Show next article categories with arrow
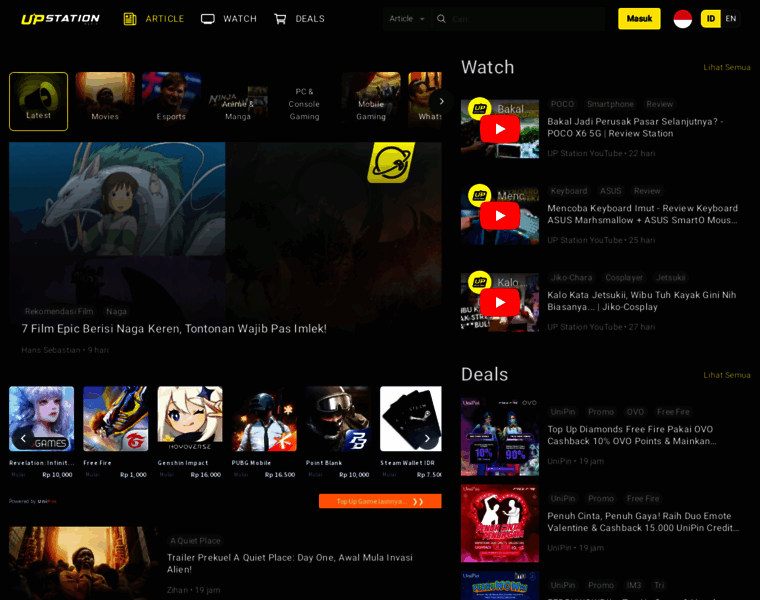 (441, 101)
